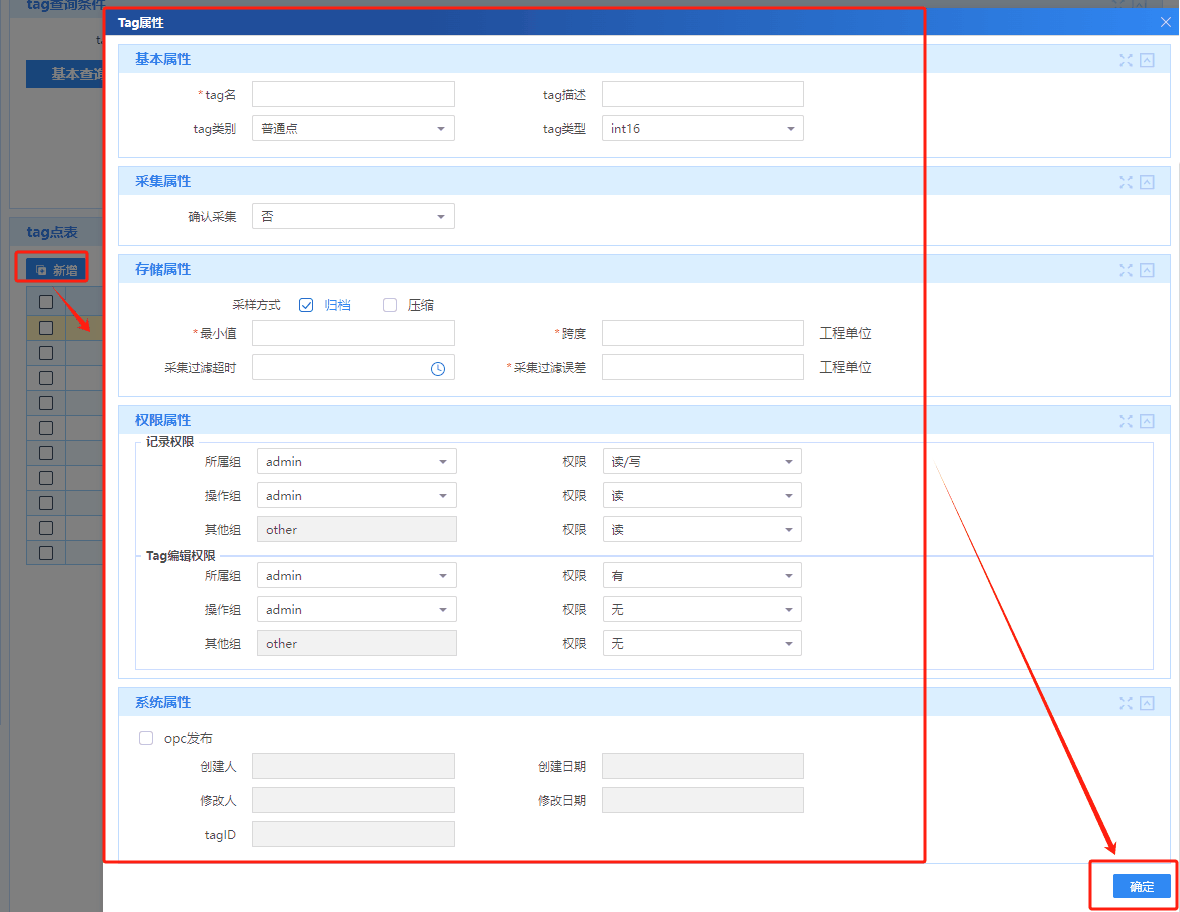1180x912 pixels.
Task: Open Tag编辑权限 操作组 权限 dropdown showing 无
Action: point(702,610)
